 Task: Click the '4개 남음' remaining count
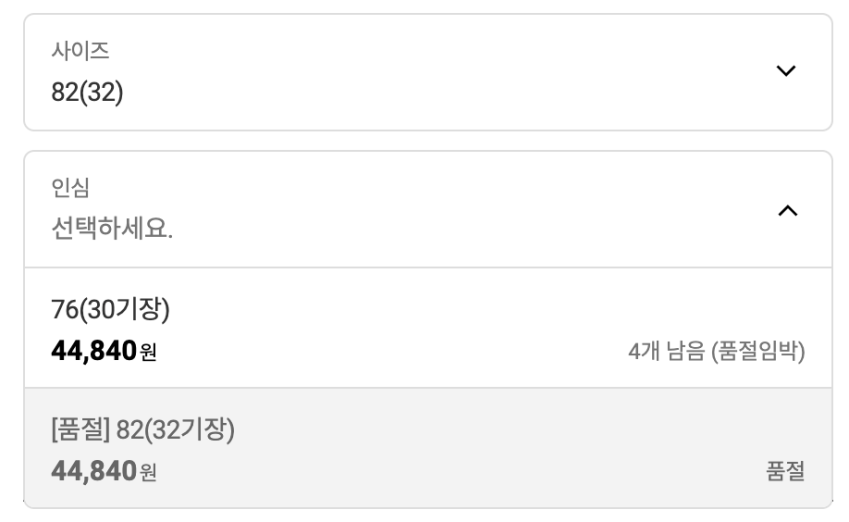click(x=664, y=352)
